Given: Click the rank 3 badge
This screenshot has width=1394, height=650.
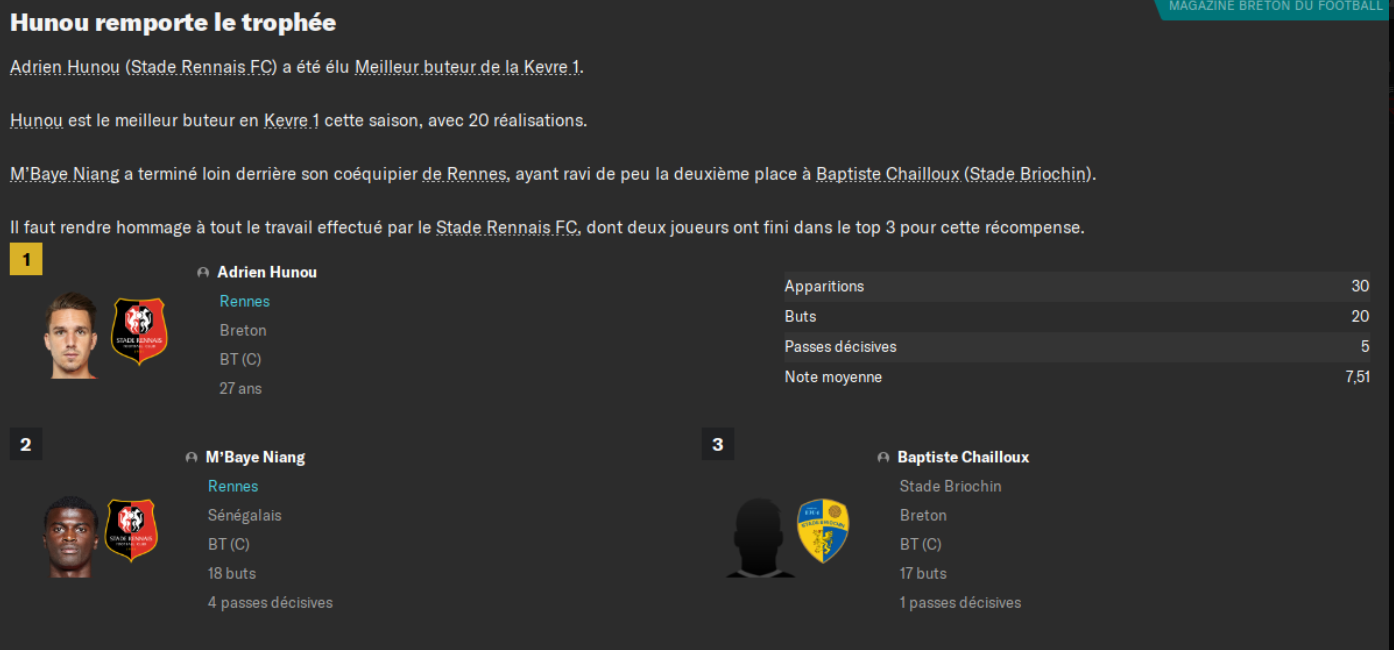Looking at the screenshot, I should (x=717, y=444).
